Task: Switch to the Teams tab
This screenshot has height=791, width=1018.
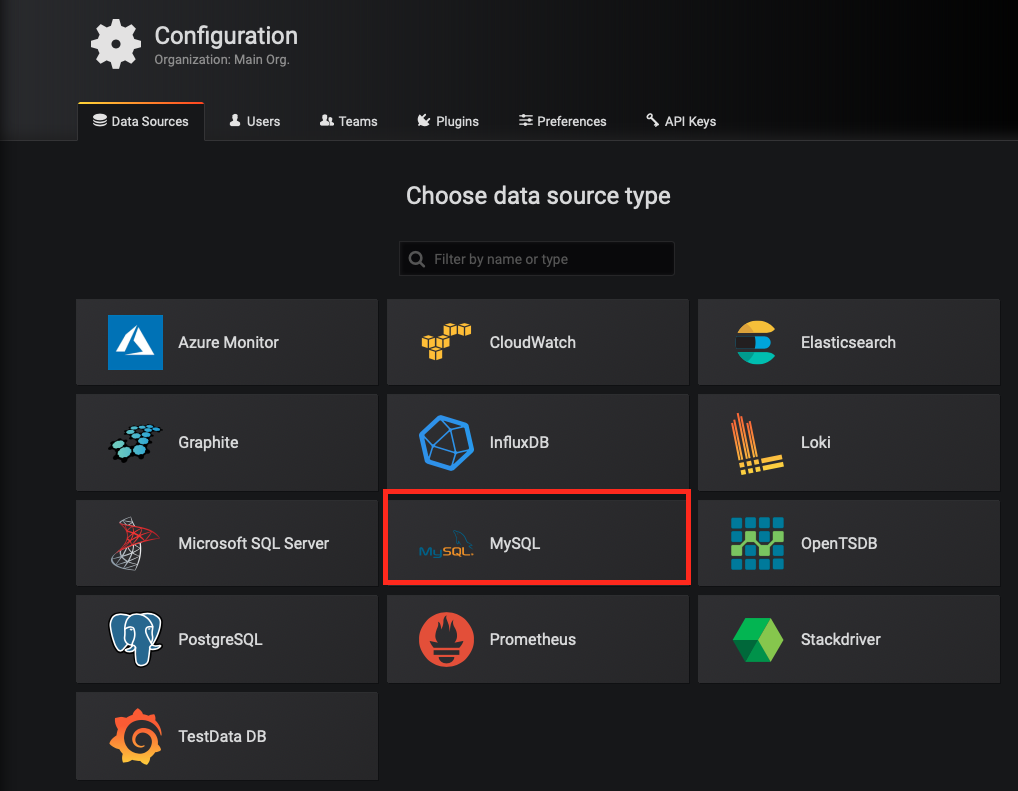Action: pos(348,121)
